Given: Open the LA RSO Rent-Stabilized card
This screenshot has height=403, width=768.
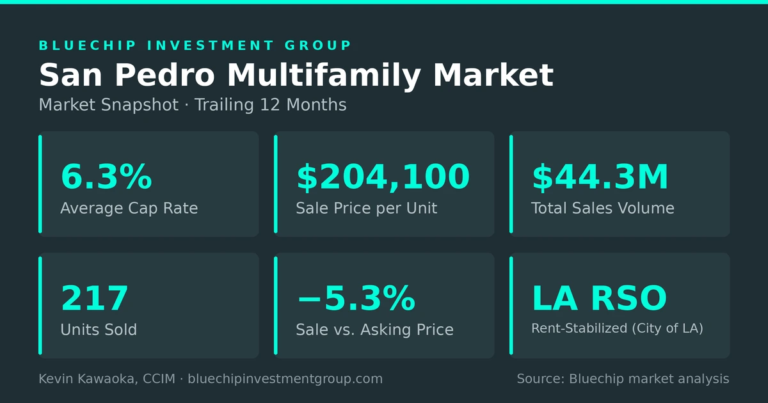Looking at the screenshot, I should [620, 306].
